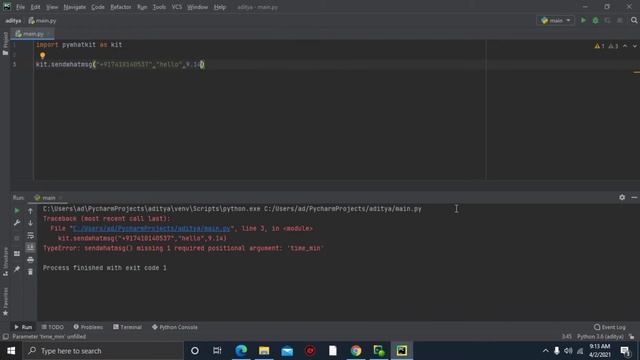Image resolution: width=640 pixels, height=360 pixels.
Task: Open the Run menu
Action: pyautogui.click(x=142, y=7)
